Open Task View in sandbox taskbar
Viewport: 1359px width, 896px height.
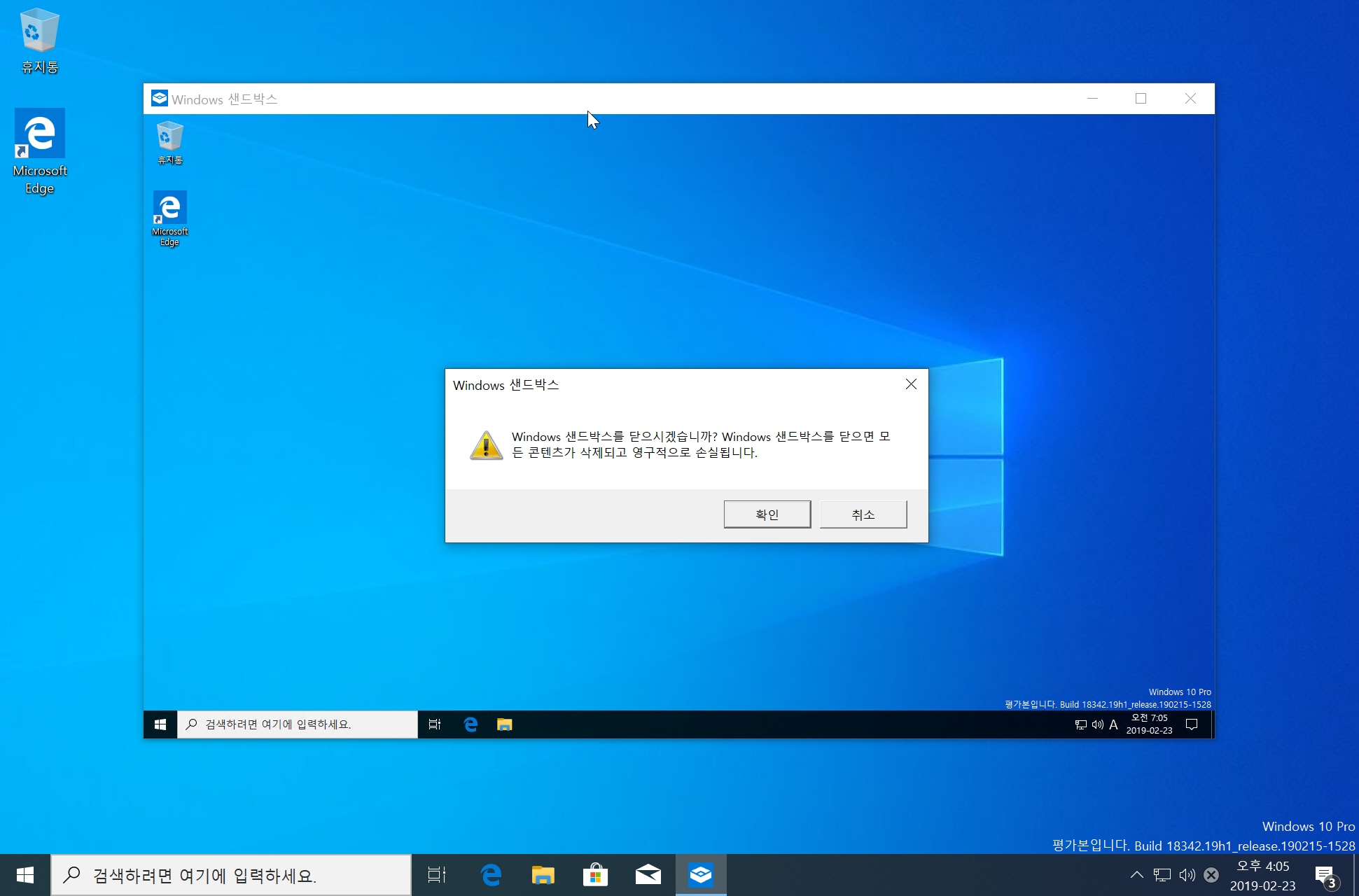[435, 724]
